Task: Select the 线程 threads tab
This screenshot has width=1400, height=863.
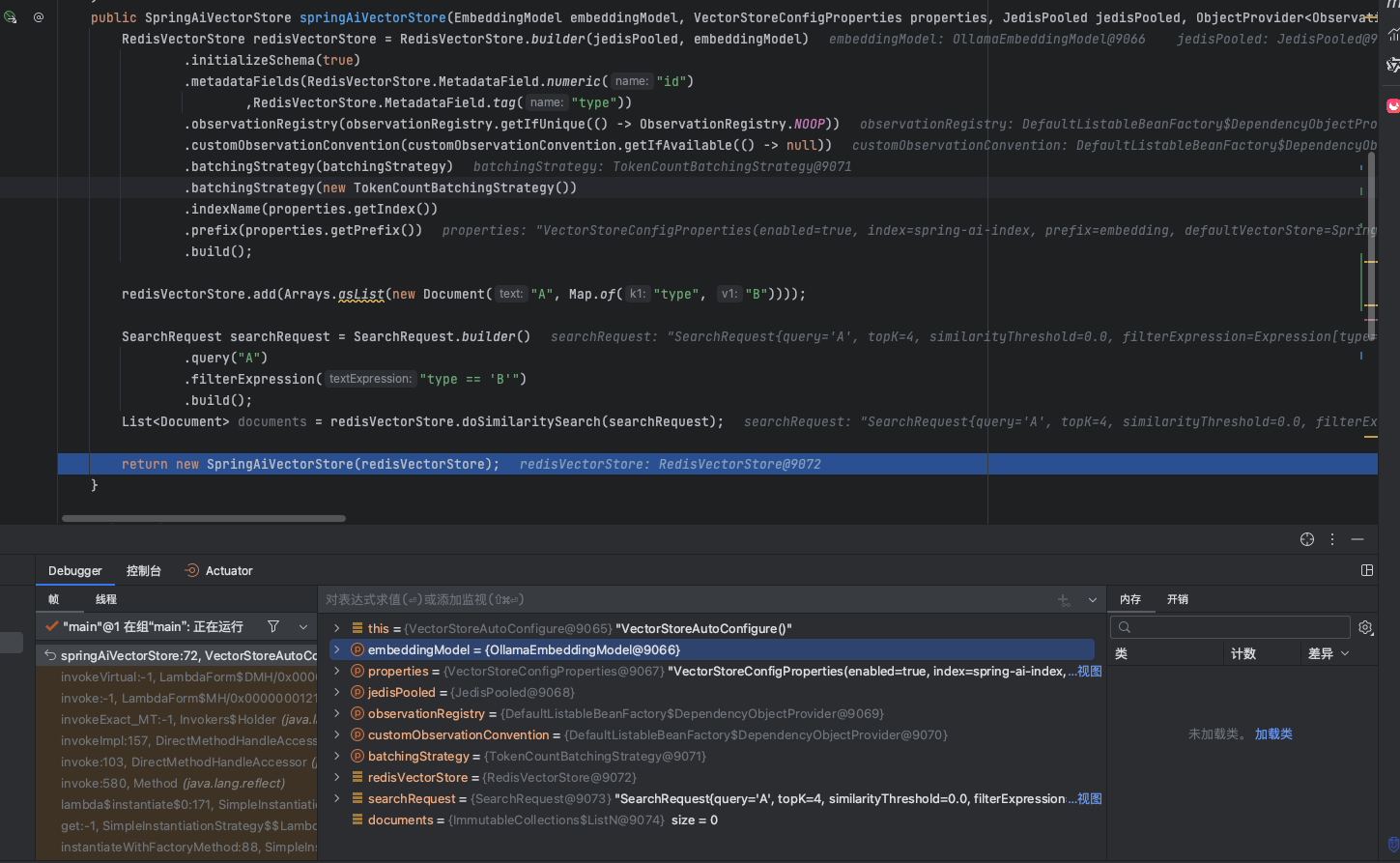Action: 106,599
